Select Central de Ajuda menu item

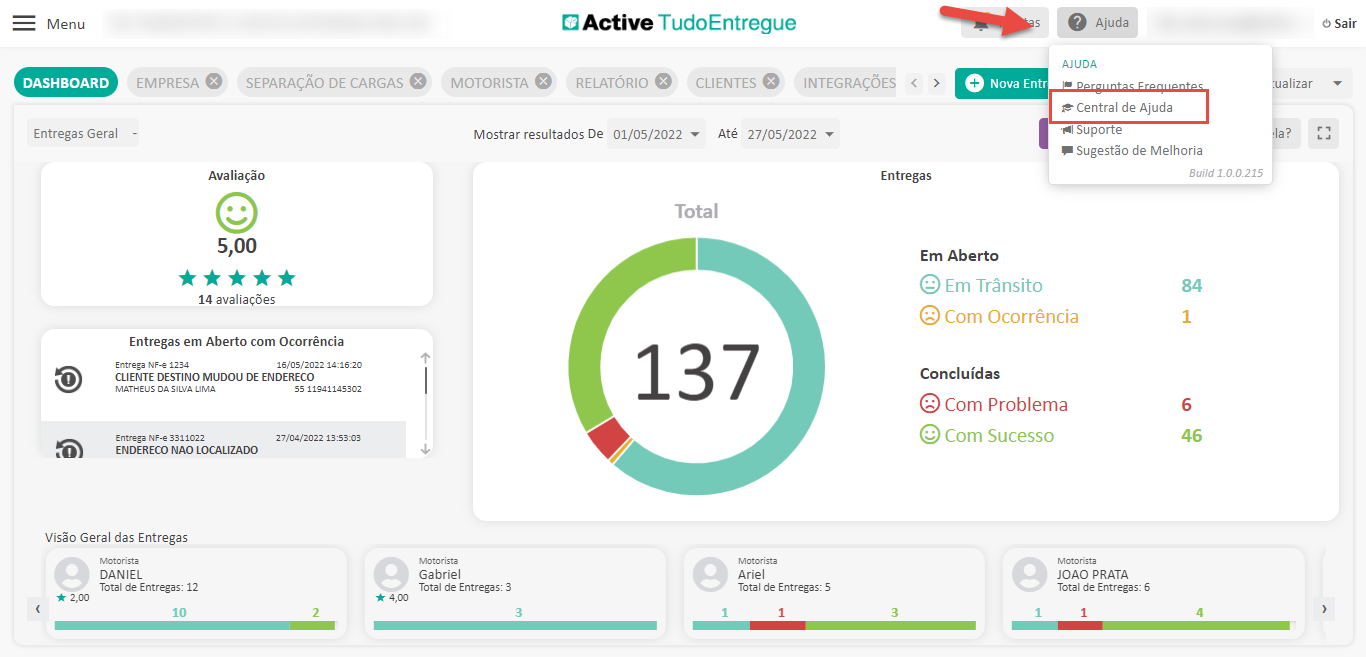[1124, 107]
